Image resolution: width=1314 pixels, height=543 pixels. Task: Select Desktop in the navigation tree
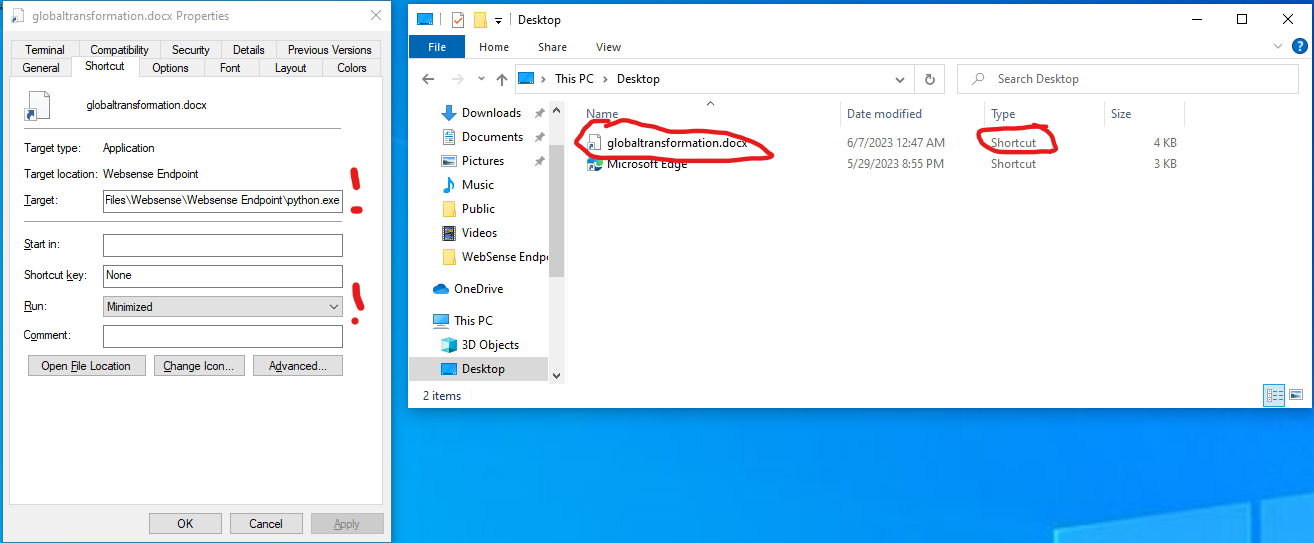(x=483, y=369)
